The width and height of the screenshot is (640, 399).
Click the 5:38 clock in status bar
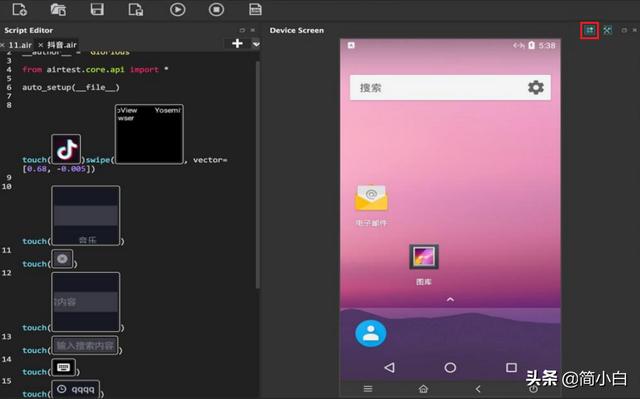[547, 45]
